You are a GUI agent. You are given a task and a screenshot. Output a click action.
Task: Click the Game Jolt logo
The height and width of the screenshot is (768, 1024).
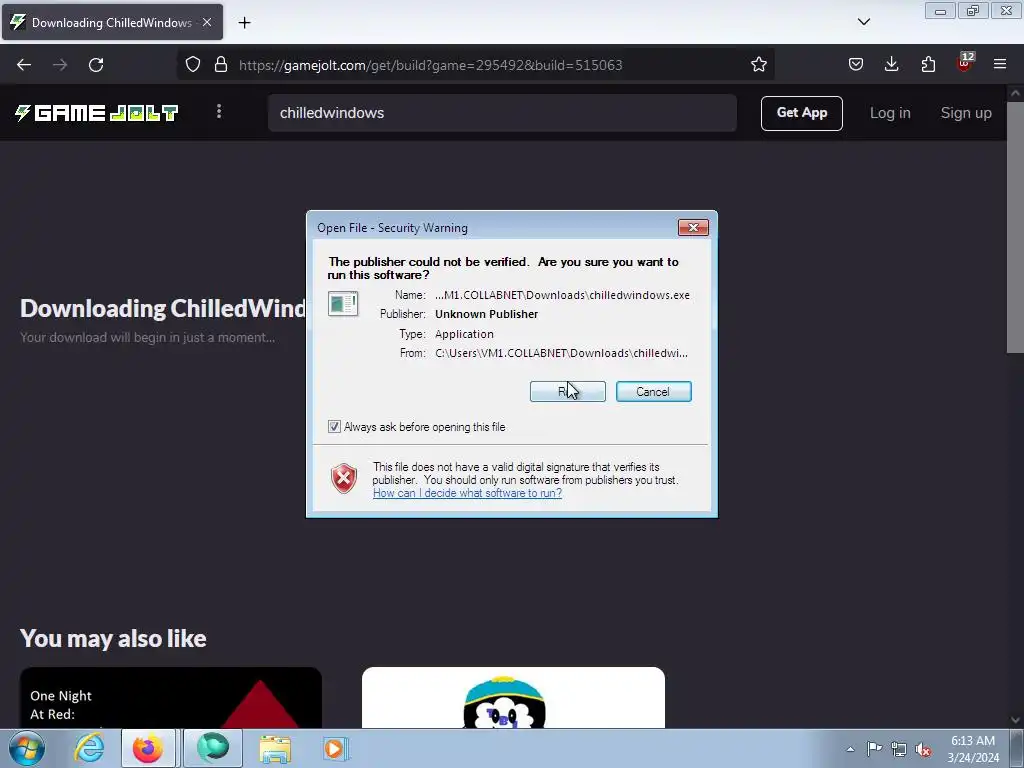coord(97,113)
